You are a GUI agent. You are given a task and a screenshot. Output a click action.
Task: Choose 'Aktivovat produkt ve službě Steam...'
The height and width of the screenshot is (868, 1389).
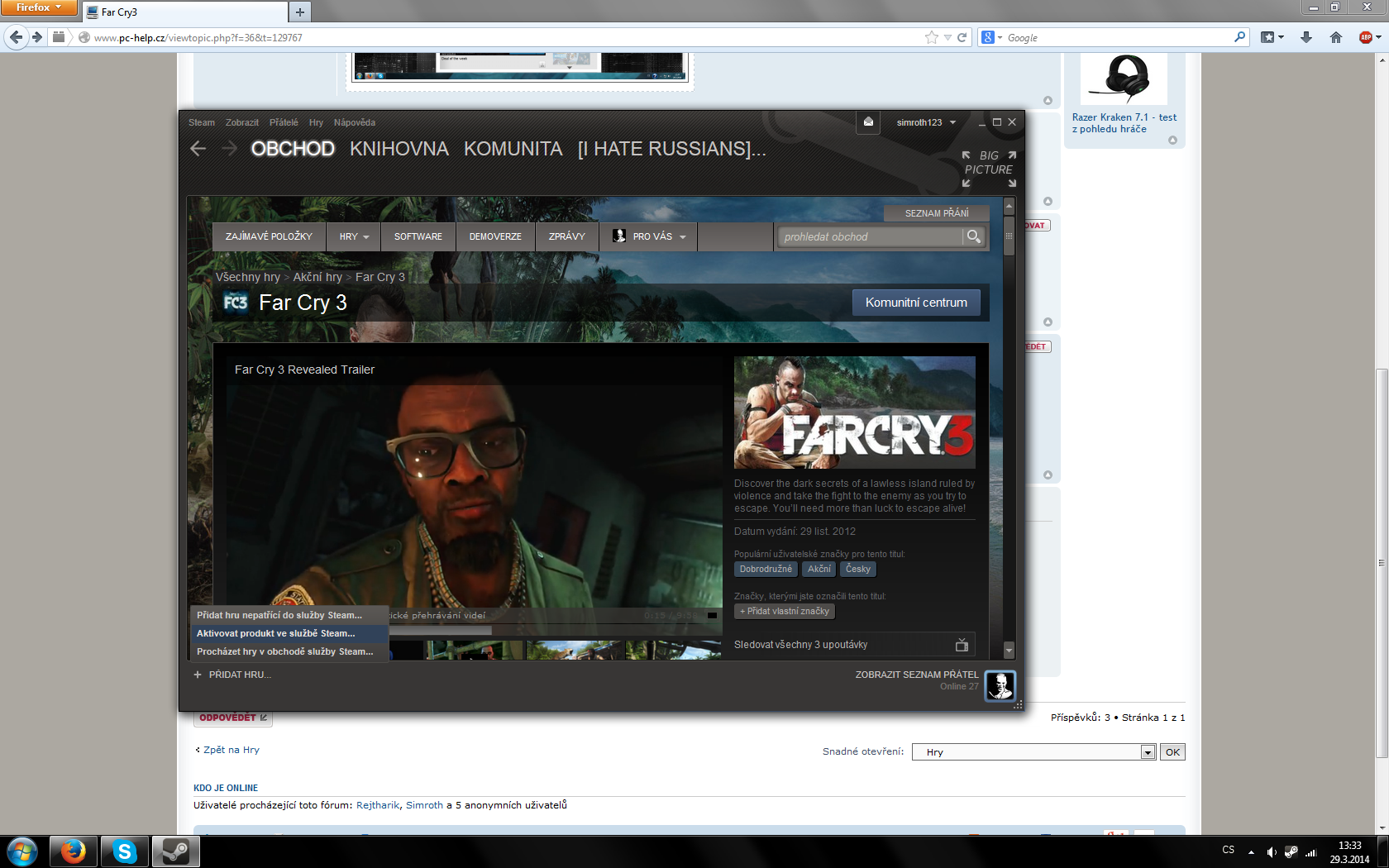tap(289, 633)
